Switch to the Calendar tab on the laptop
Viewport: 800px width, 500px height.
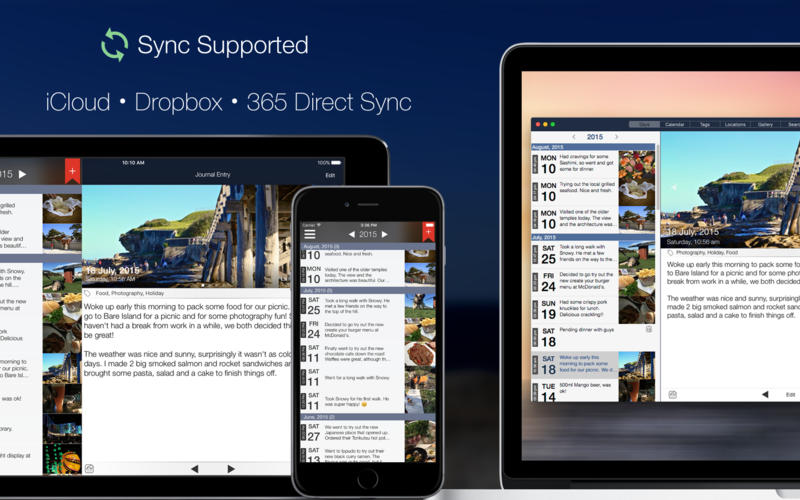[674, 124]
